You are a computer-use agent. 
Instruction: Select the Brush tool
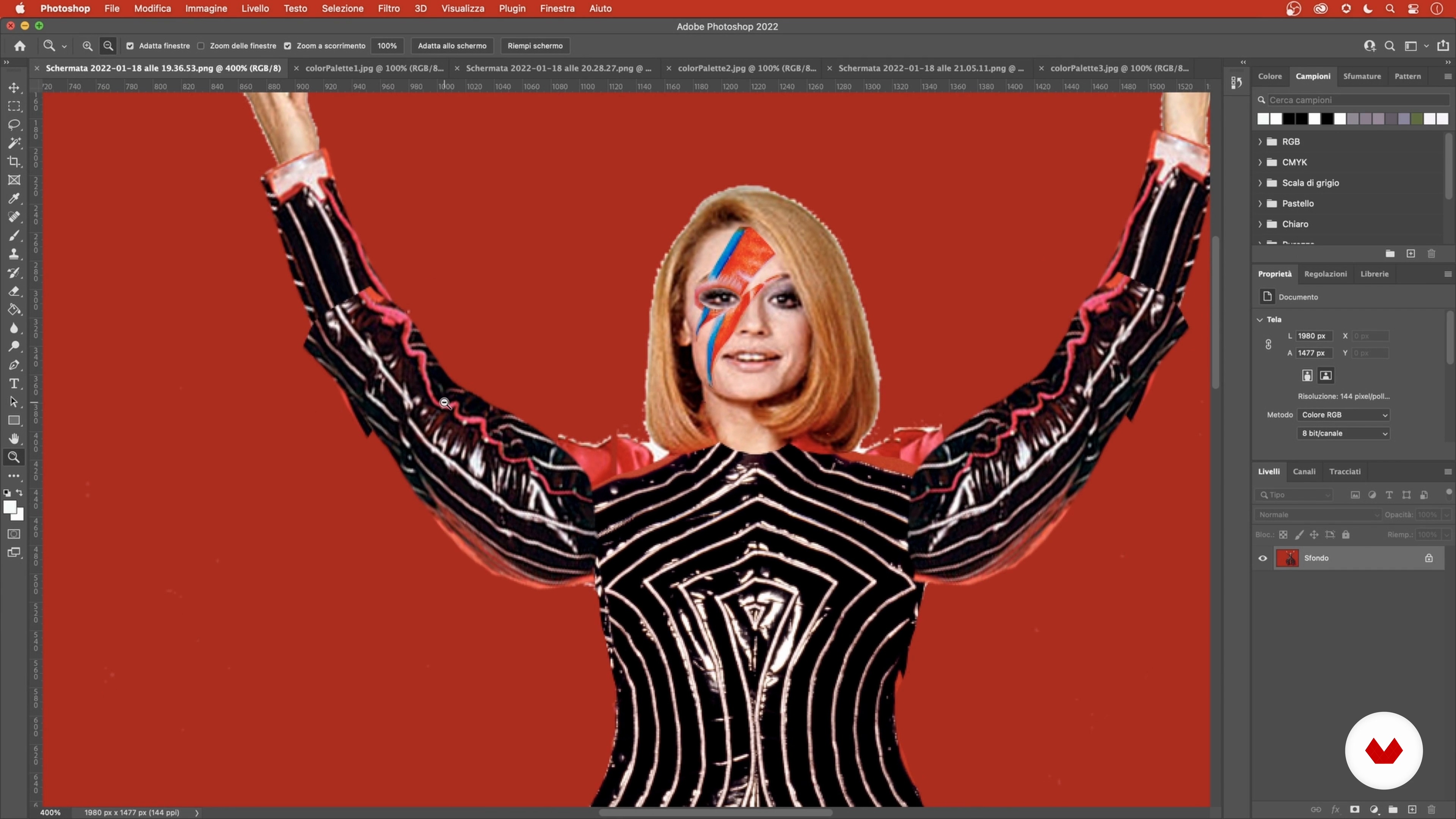[14, 236]
